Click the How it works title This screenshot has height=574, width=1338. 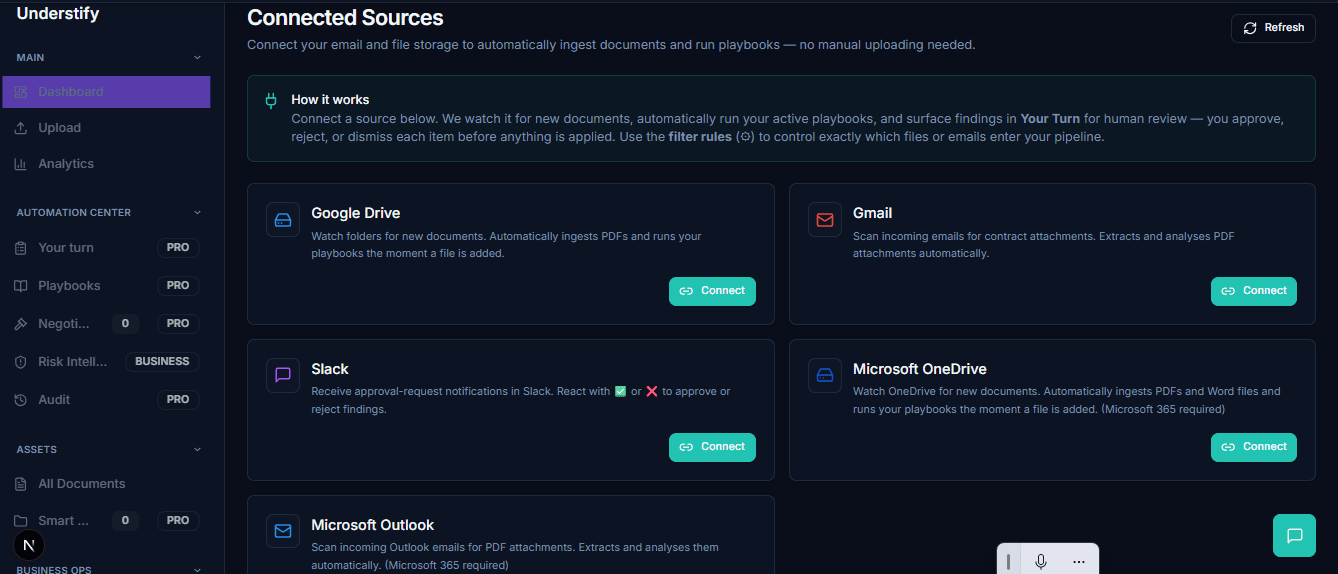pos(330,100)
